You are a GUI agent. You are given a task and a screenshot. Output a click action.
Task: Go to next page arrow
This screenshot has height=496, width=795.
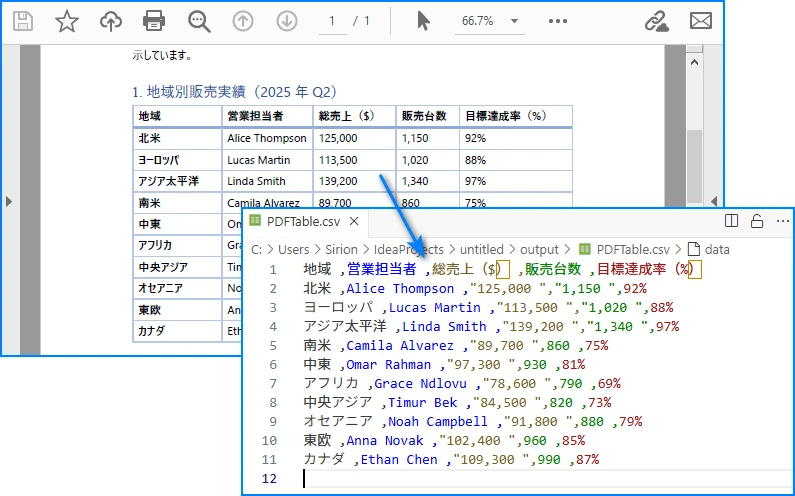[x=286, y=21]
